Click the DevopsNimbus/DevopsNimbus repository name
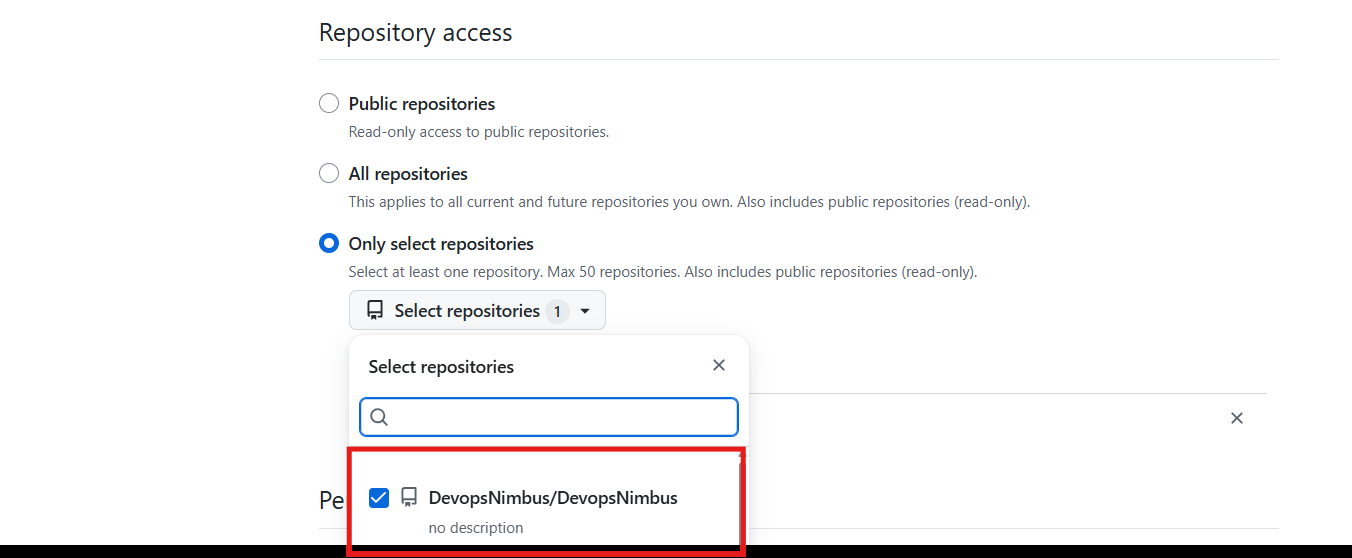The width and height of the screenshot is (1352, 558). (x=553, y=497)
